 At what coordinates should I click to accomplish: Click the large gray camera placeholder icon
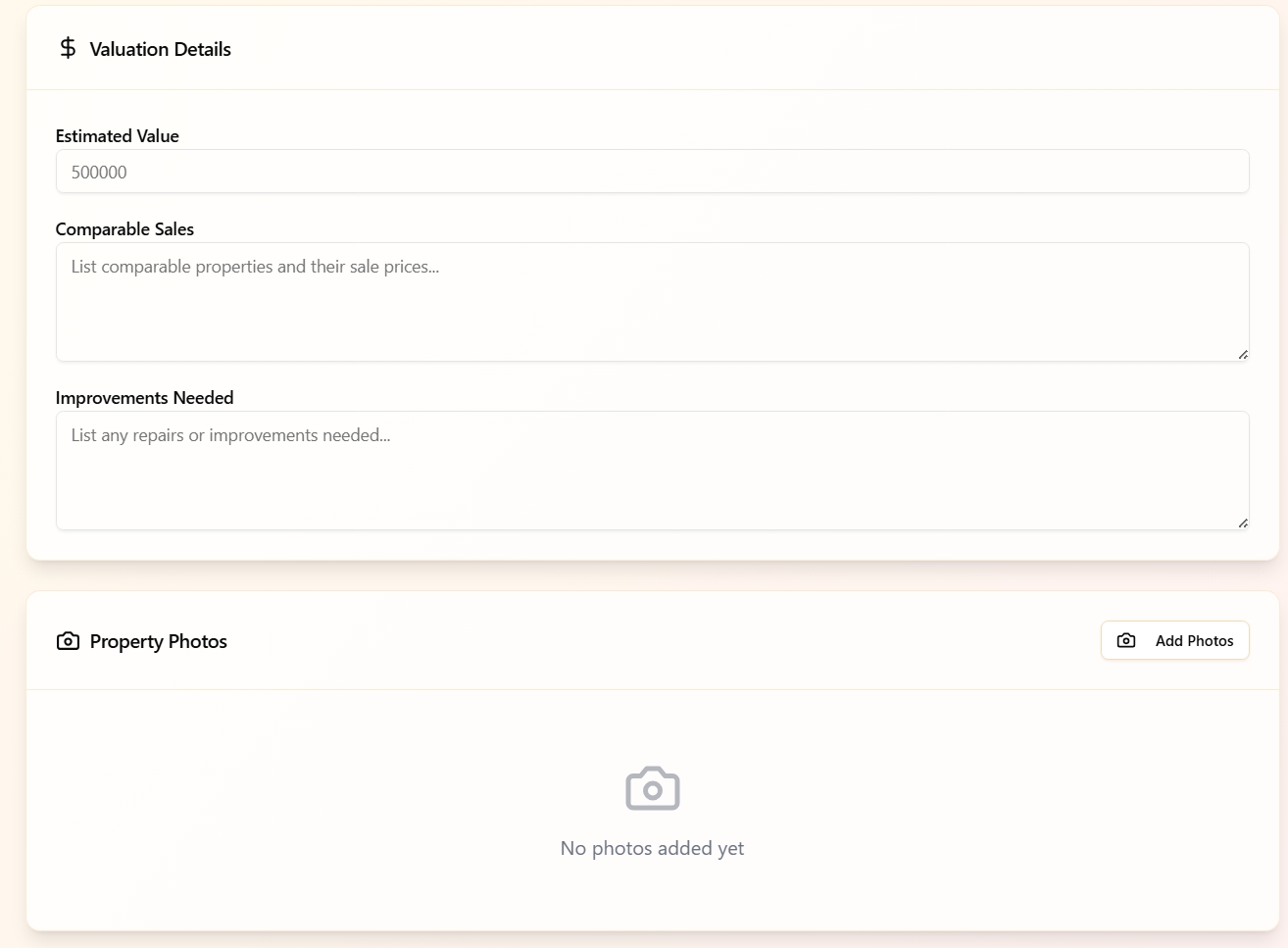pyautogui.click(x=653, y=788)
